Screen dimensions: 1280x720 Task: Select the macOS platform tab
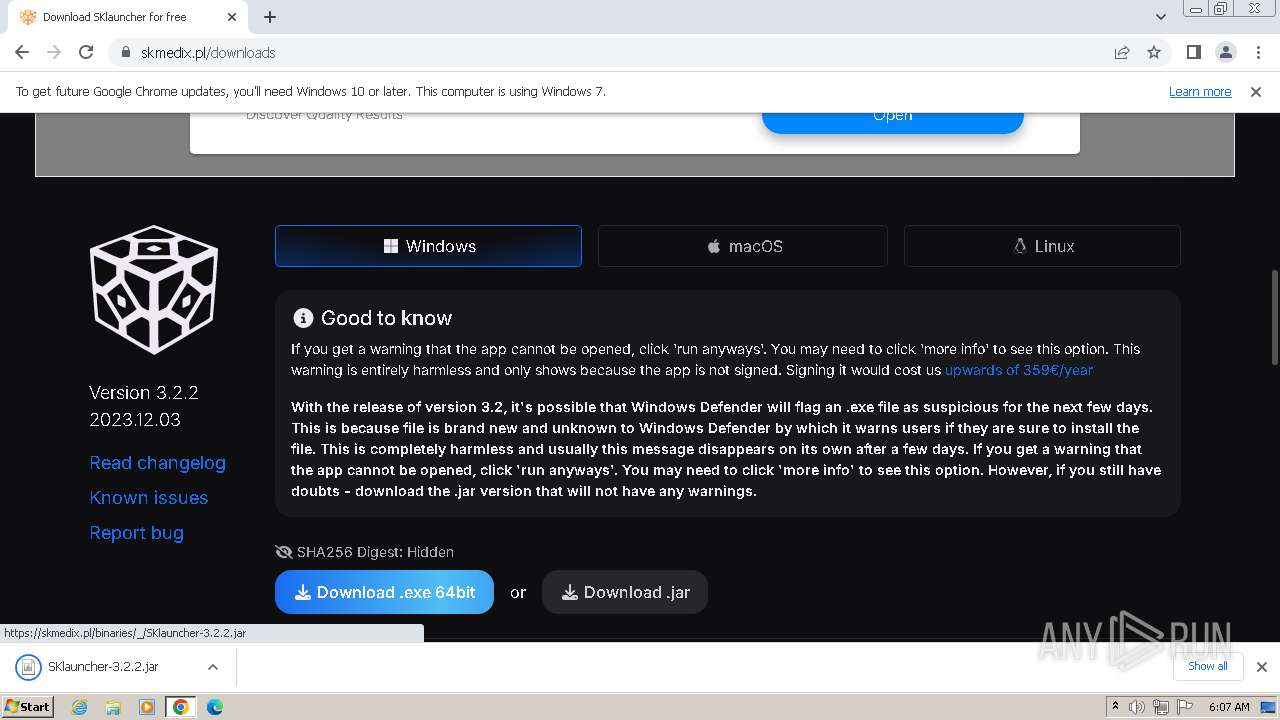[743, 246]
